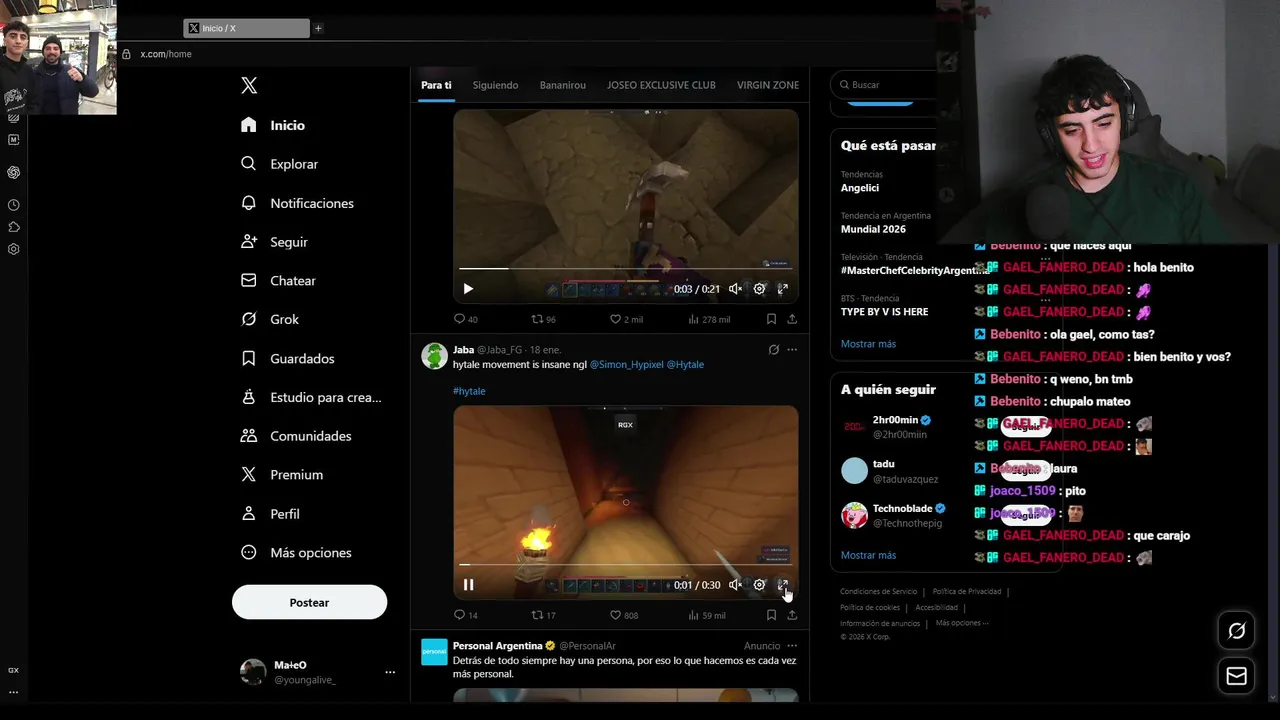
Task: Open a new browser tab
Action: tap(318, 28)
